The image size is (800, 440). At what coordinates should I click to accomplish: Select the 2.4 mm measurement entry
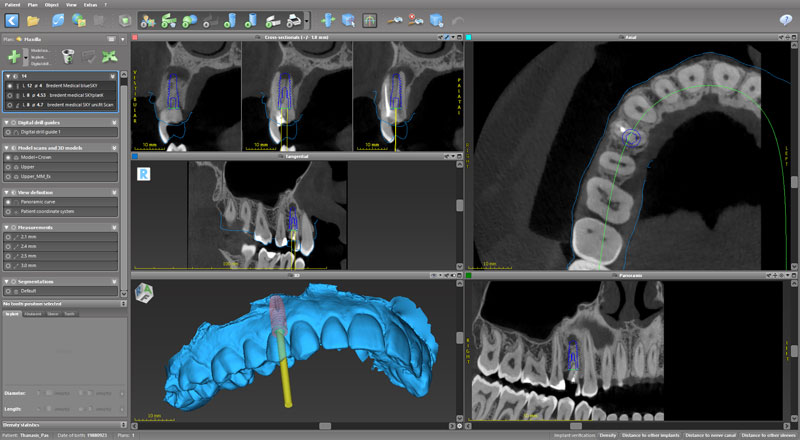point(30,246)
